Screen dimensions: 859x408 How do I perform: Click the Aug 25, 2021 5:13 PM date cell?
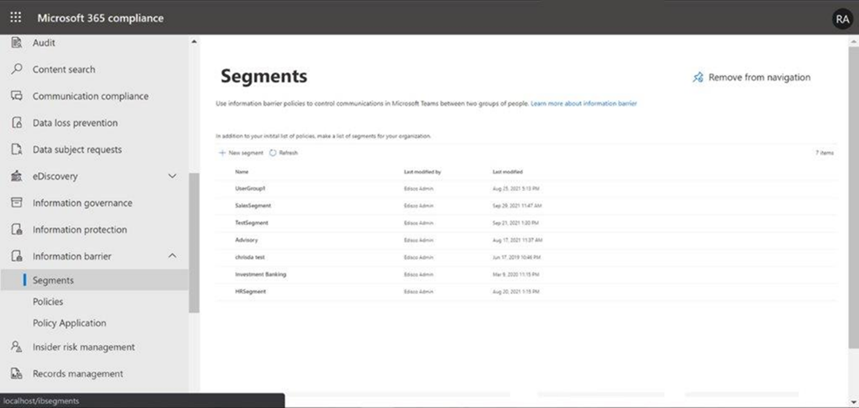click(x=515, y=189)
